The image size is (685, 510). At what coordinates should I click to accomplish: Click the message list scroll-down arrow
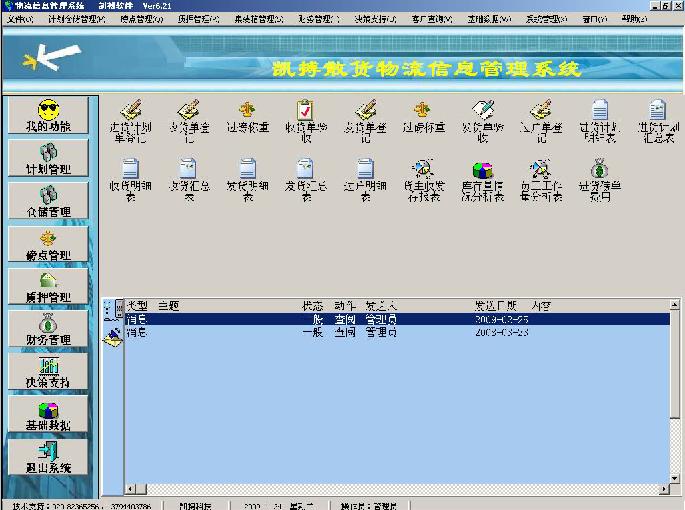pyautogui.click(x=675, y=479)
